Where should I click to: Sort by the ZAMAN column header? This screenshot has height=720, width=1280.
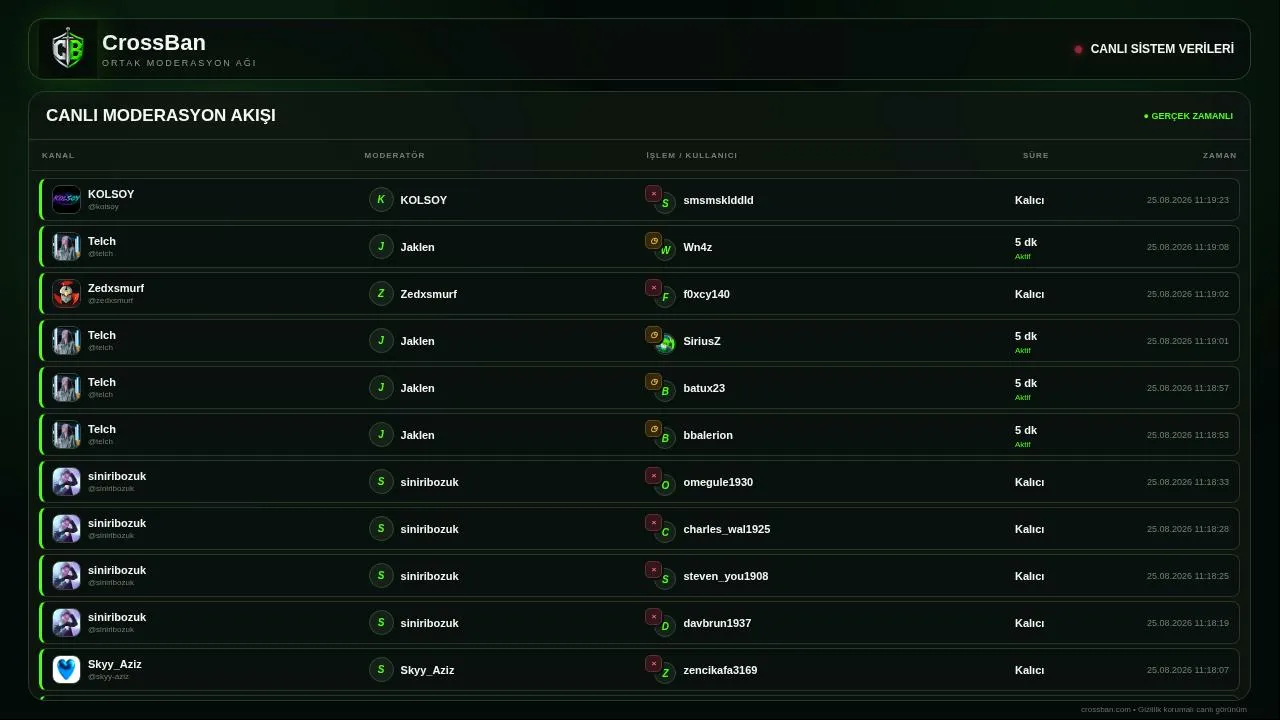[1220, 155]
